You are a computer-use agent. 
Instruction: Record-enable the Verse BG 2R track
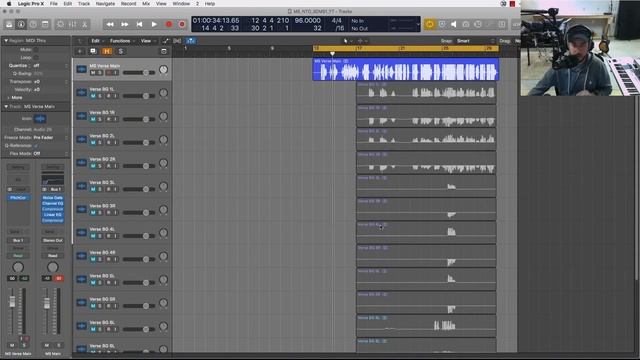pos(109,166)
